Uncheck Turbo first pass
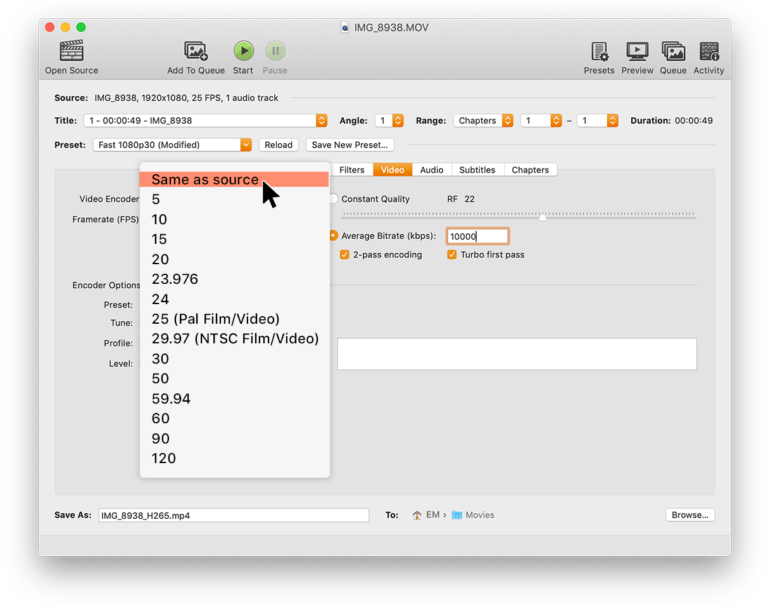 (x=452, y=255)
